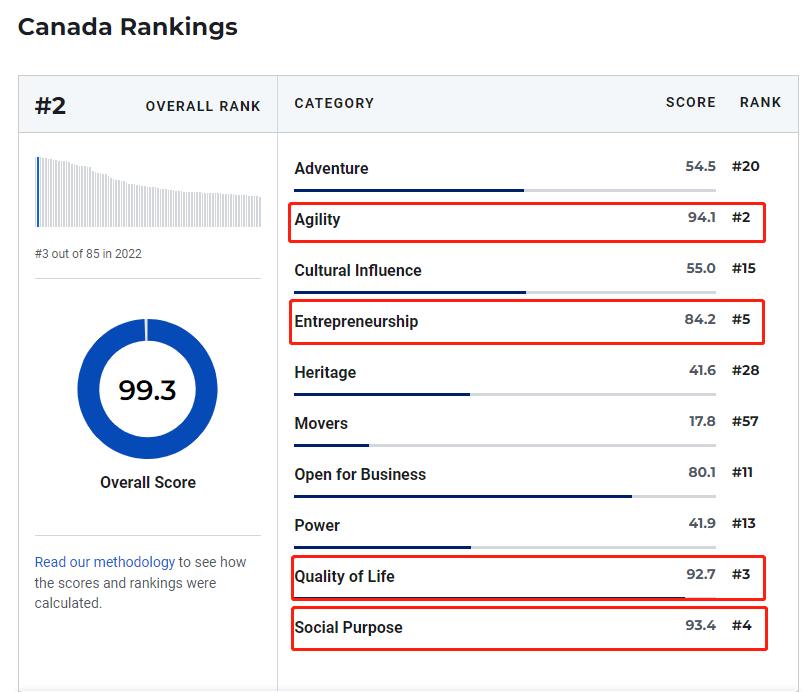The width and height of the screenshot is (803, 692).
Task: Click the Open for Business progress bar
Action: tap(504, 496)
